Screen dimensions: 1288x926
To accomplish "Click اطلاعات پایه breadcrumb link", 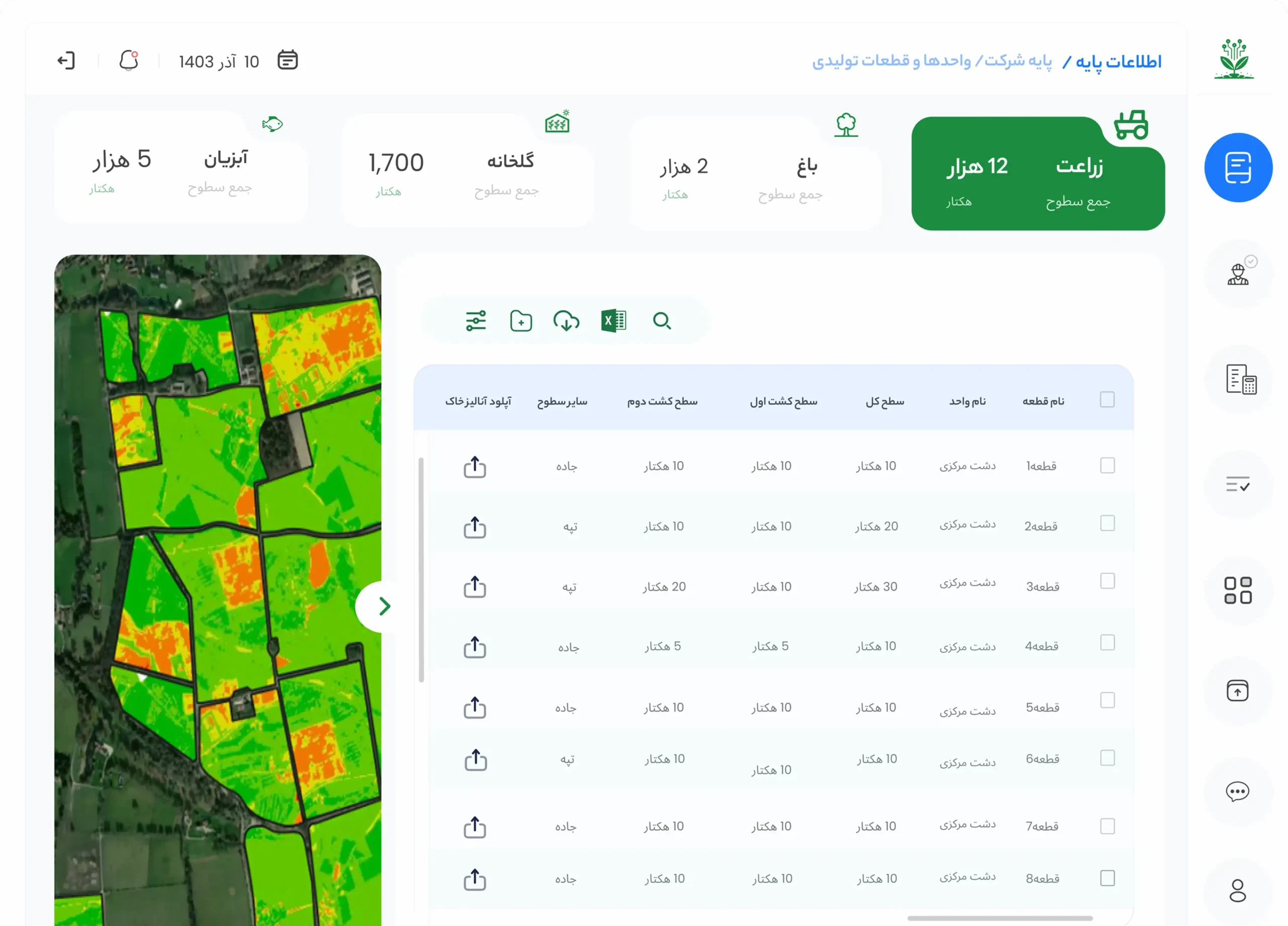I will pyautogui.click(x=1119, y=61).
